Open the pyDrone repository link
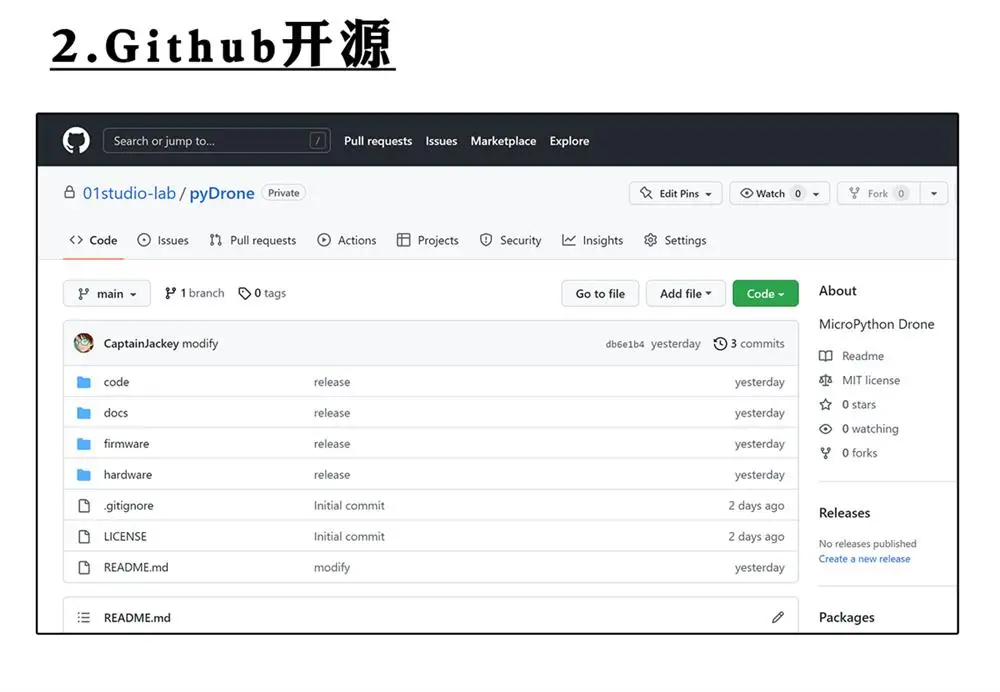1000x692 pixels. (x=222, y=193)
